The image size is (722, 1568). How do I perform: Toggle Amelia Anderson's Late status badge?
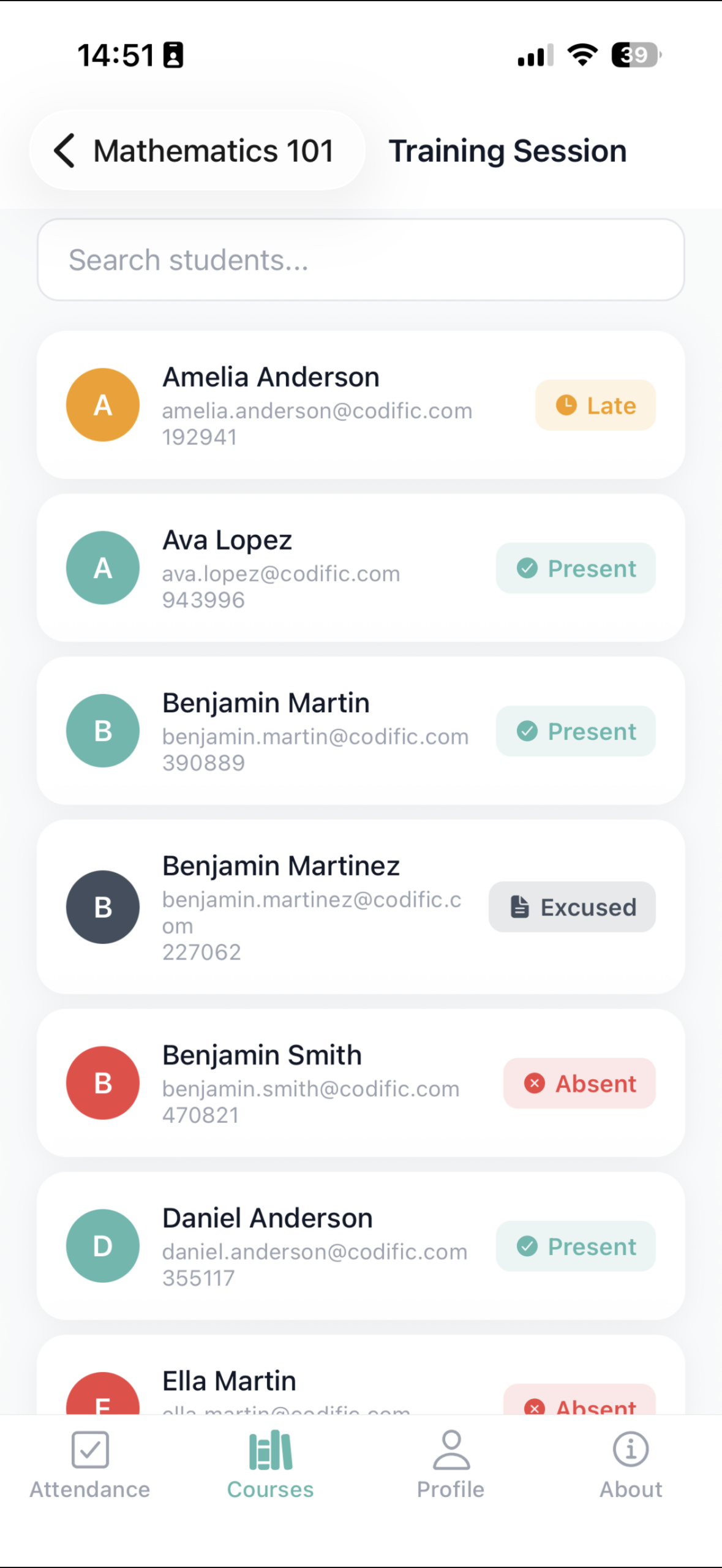595,405
